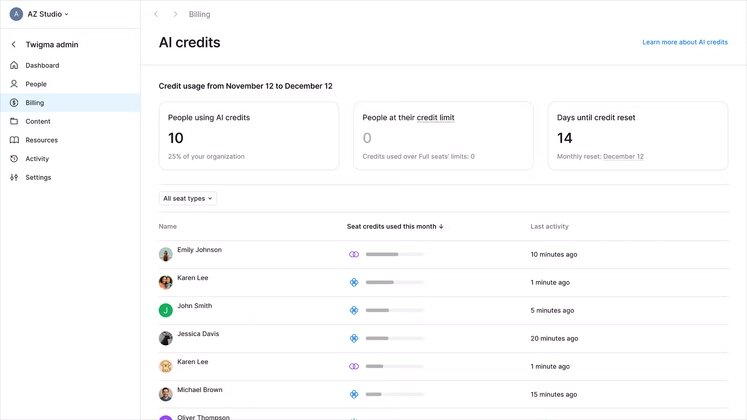Click the Billing breadcrumb label
This screenshot has width=747, height=420.
pyautogui.click(x=199, y=14)
